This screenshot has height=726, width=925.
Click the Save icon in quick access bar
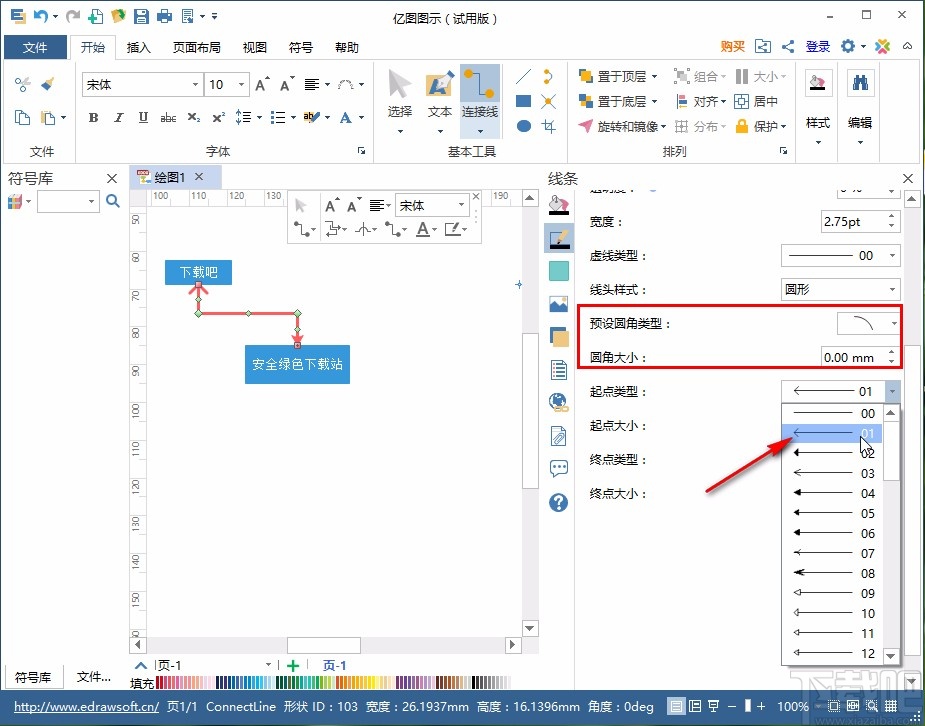coord(142,16)
